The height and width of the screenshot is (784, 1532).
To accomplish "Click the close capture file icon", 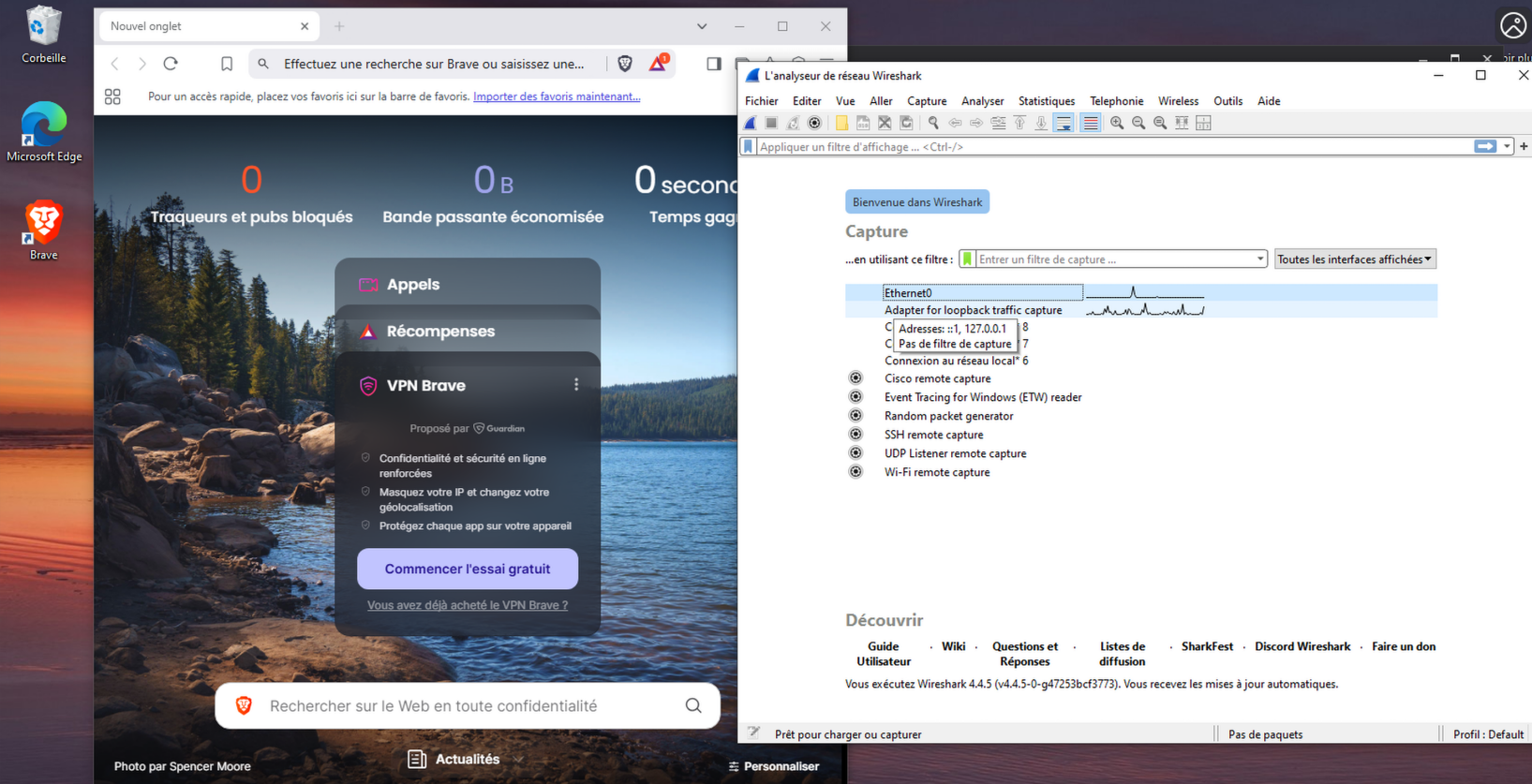I will [x=885, y=123].
